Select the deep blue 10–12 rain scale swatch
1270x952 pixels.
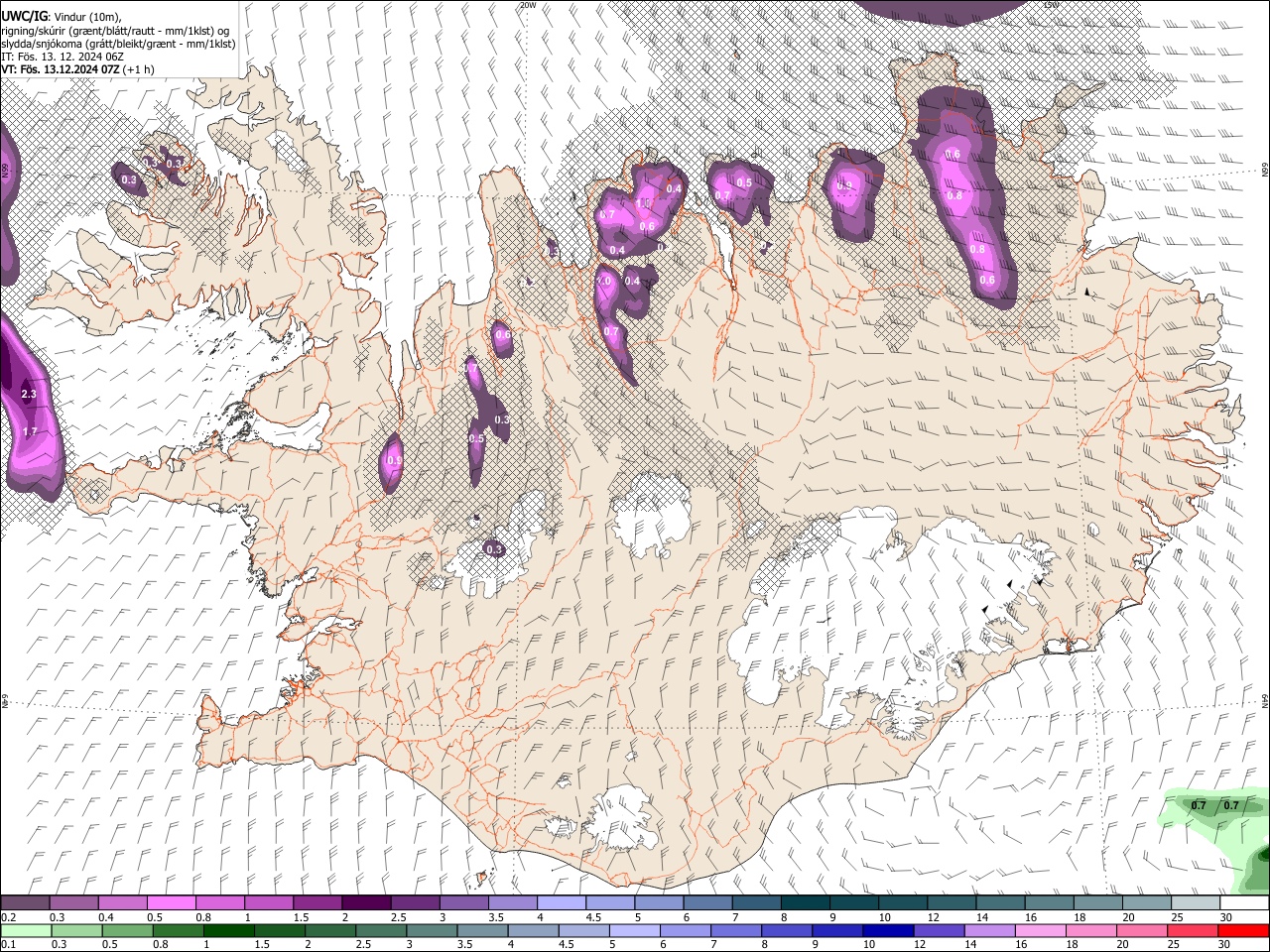pos(889,930)
